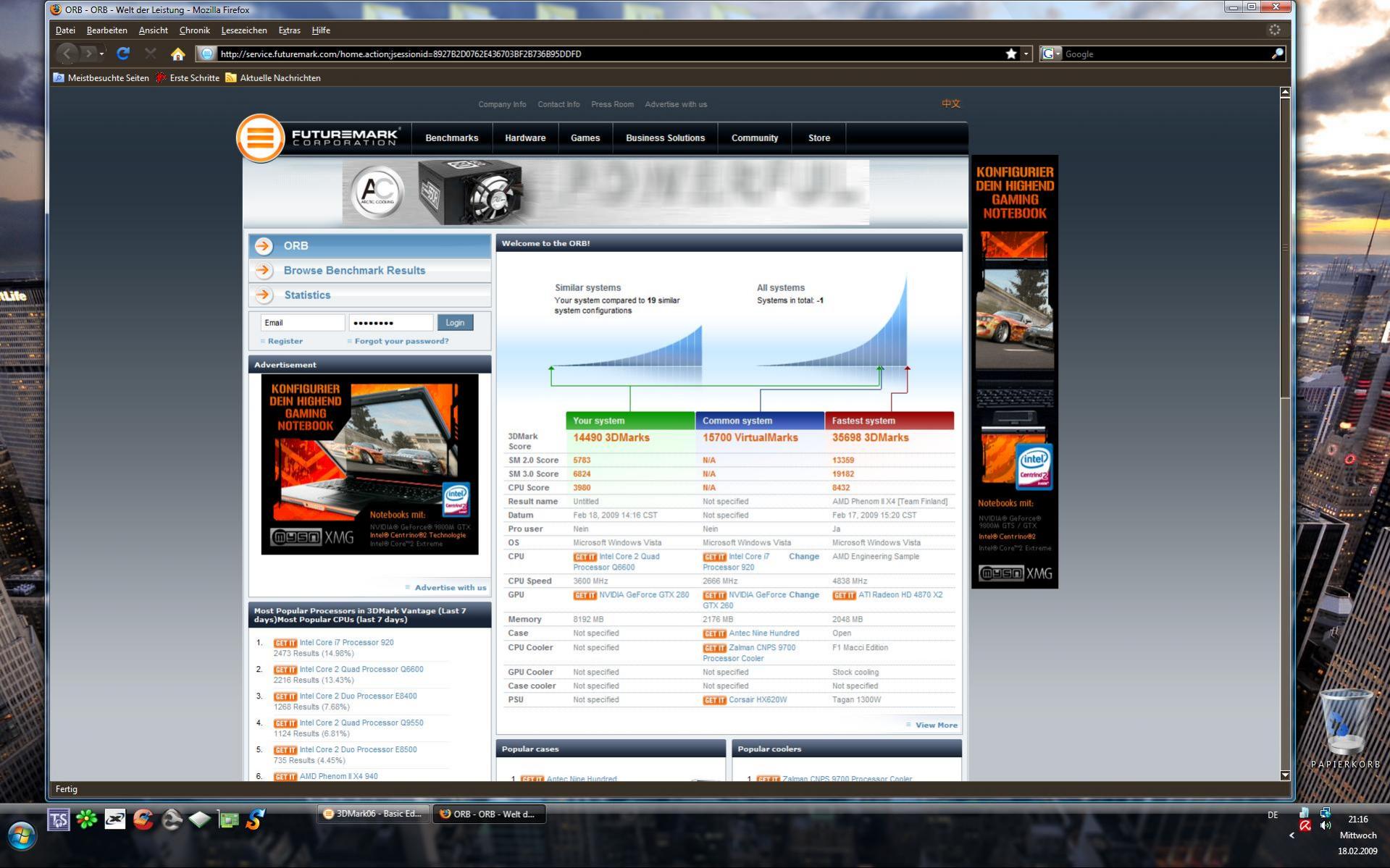Image resolution: width=1390 pixels, height=868 pixels.
Task: Click GET IT badge for Corsair HX620W
Action: coord(714,700)
